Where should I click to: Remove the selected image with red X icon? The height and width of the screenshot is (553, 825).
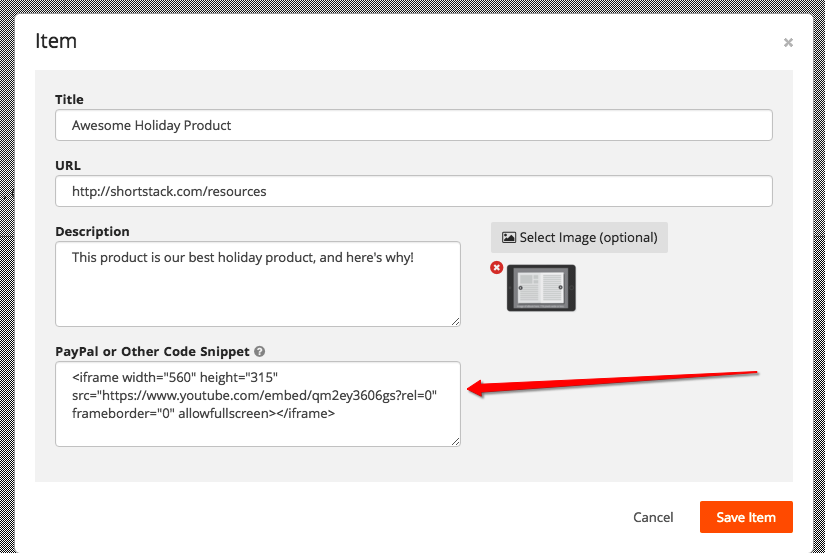[x=497, y=267]
